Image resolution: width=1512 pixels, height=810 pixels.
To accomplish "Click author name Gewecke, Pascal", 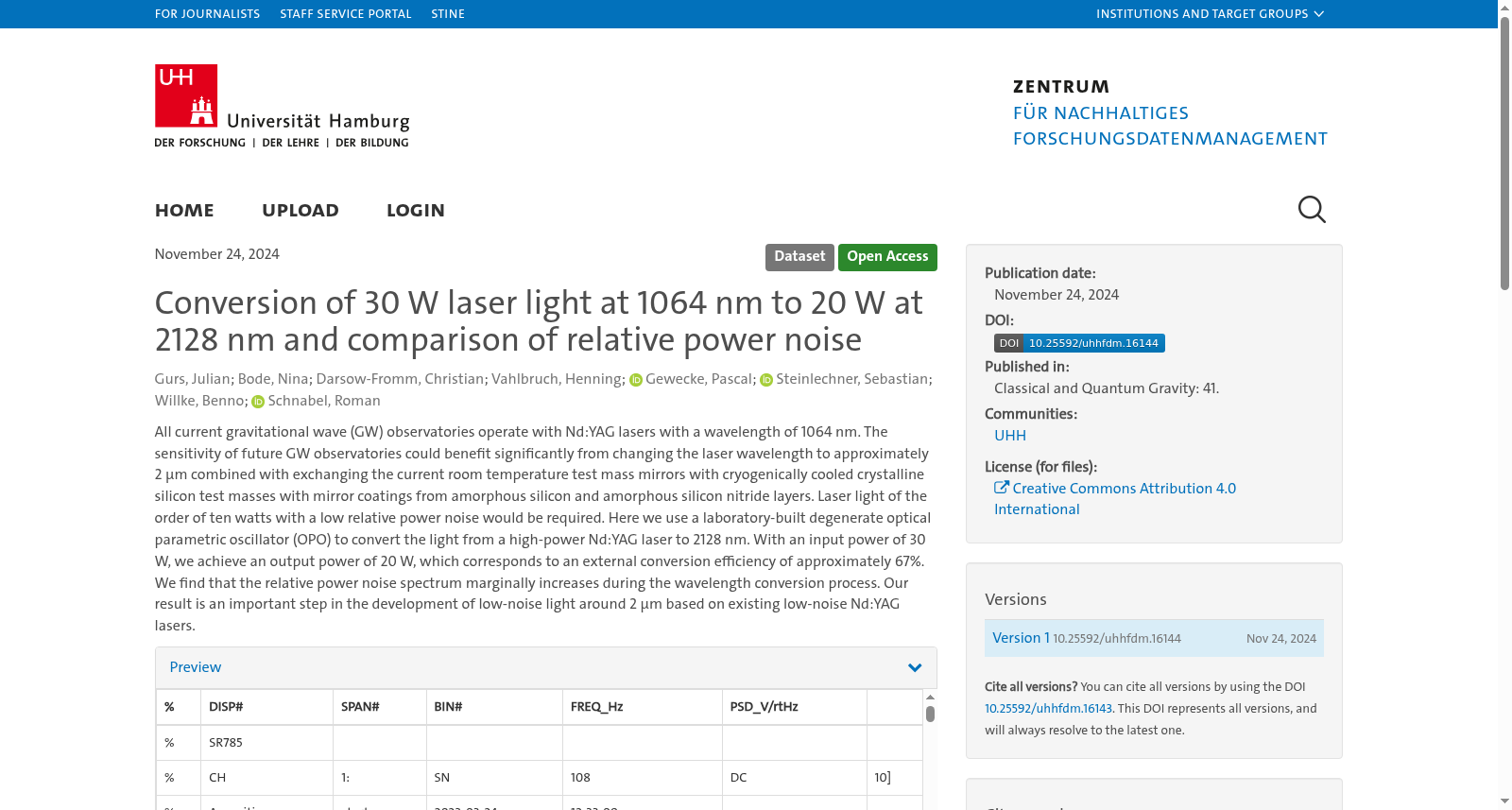I will click(698, 379).
